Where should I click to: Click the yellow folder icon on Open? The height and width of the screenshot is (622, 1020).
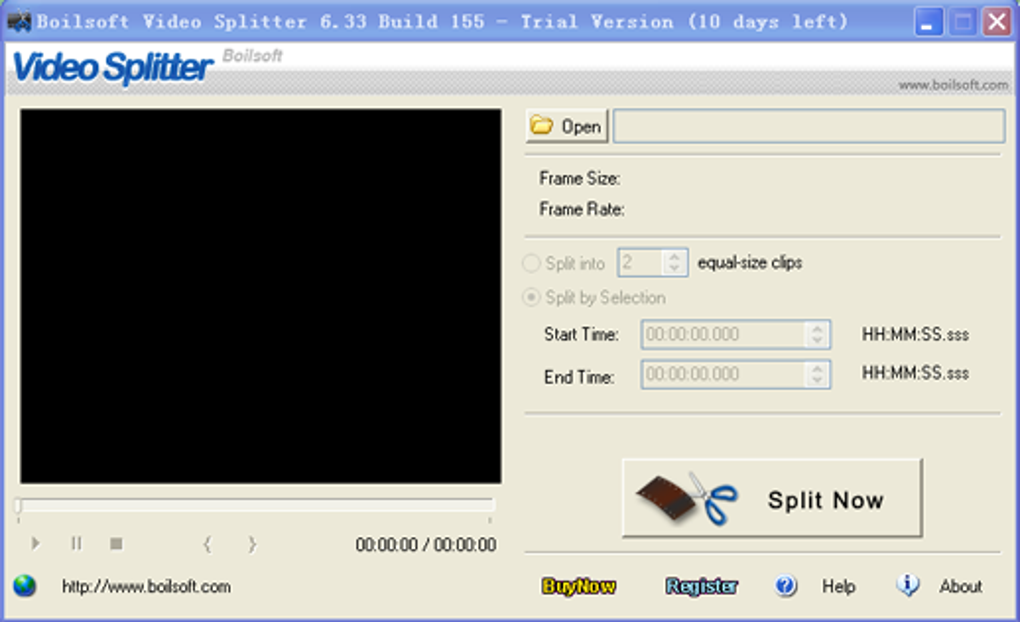(x=541, y=125)
